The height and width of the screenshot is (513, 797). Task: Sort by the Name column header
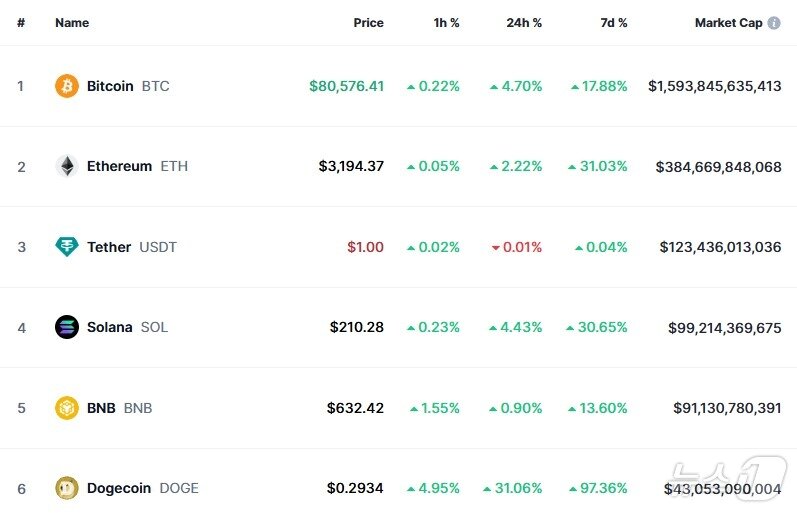pyautogui.click(x=72, y=23)
